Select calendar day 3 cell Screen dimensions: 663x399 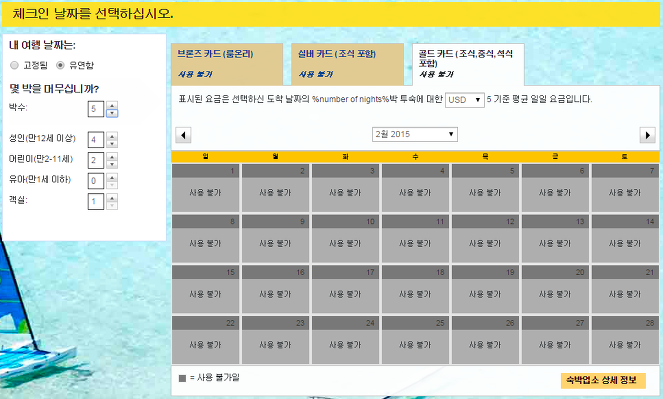click(x=345, y=188)
